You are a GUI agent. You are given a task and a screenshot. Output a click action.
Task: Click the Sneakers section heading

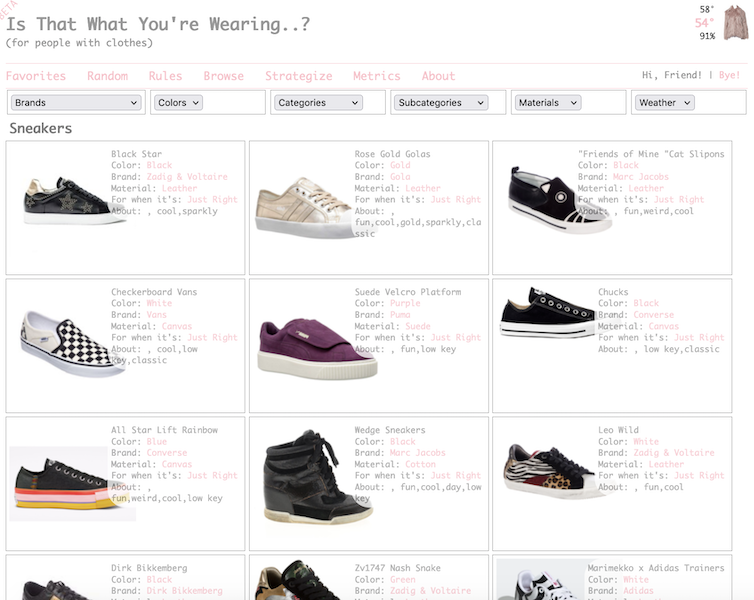(x=40, y=128)
